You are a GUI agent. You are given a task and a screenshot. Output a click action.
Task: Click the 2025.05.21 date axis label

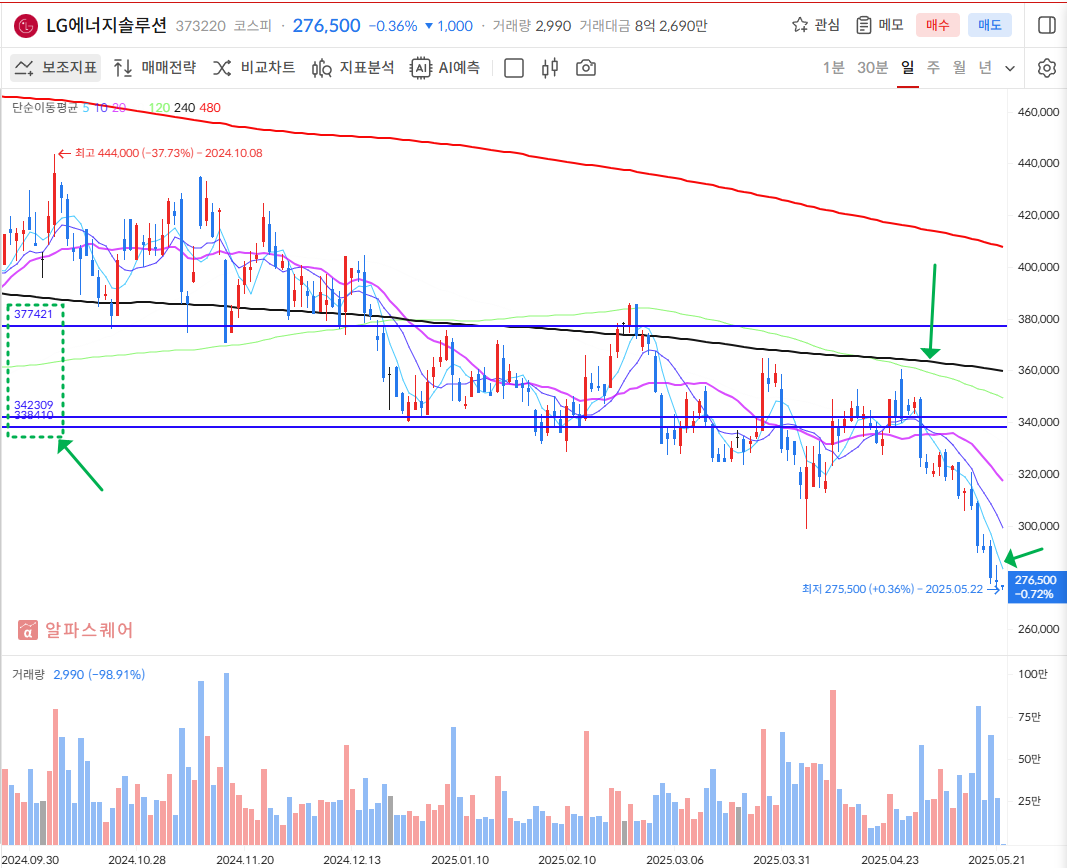tap(996, 860)
